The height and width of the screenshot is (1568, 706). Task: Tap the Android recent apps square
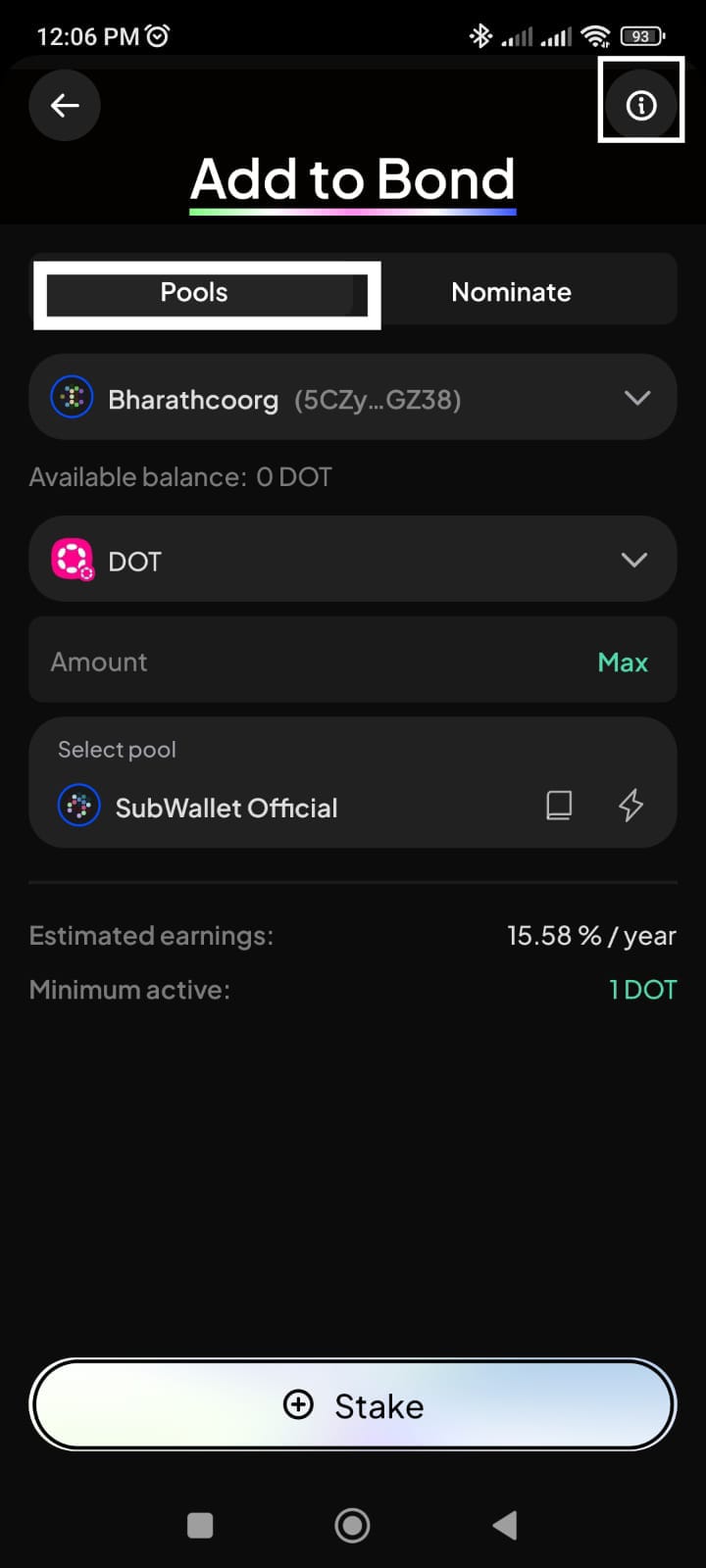[200, 1525]
